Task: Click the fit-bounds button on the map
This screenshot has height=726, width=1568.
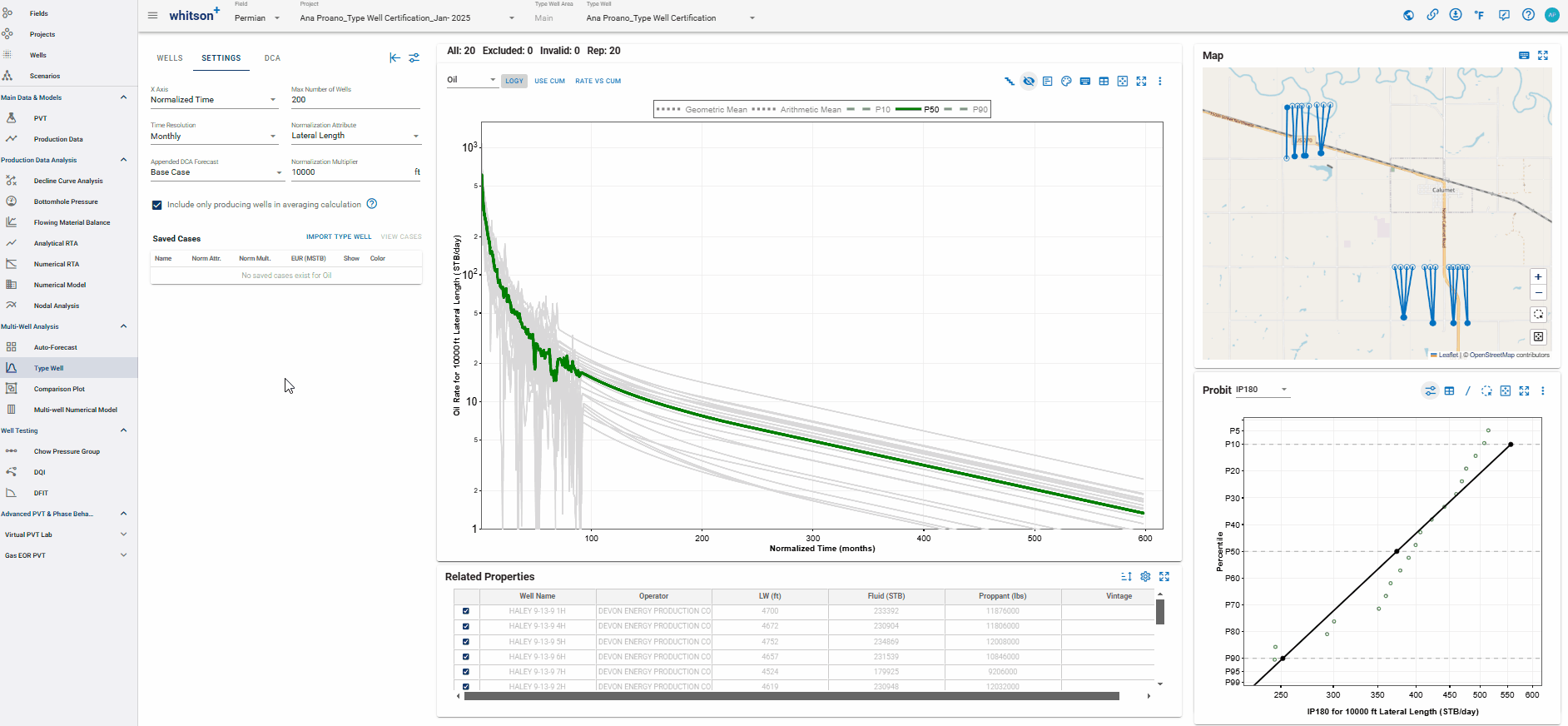Action: (x=1539, y=336)
